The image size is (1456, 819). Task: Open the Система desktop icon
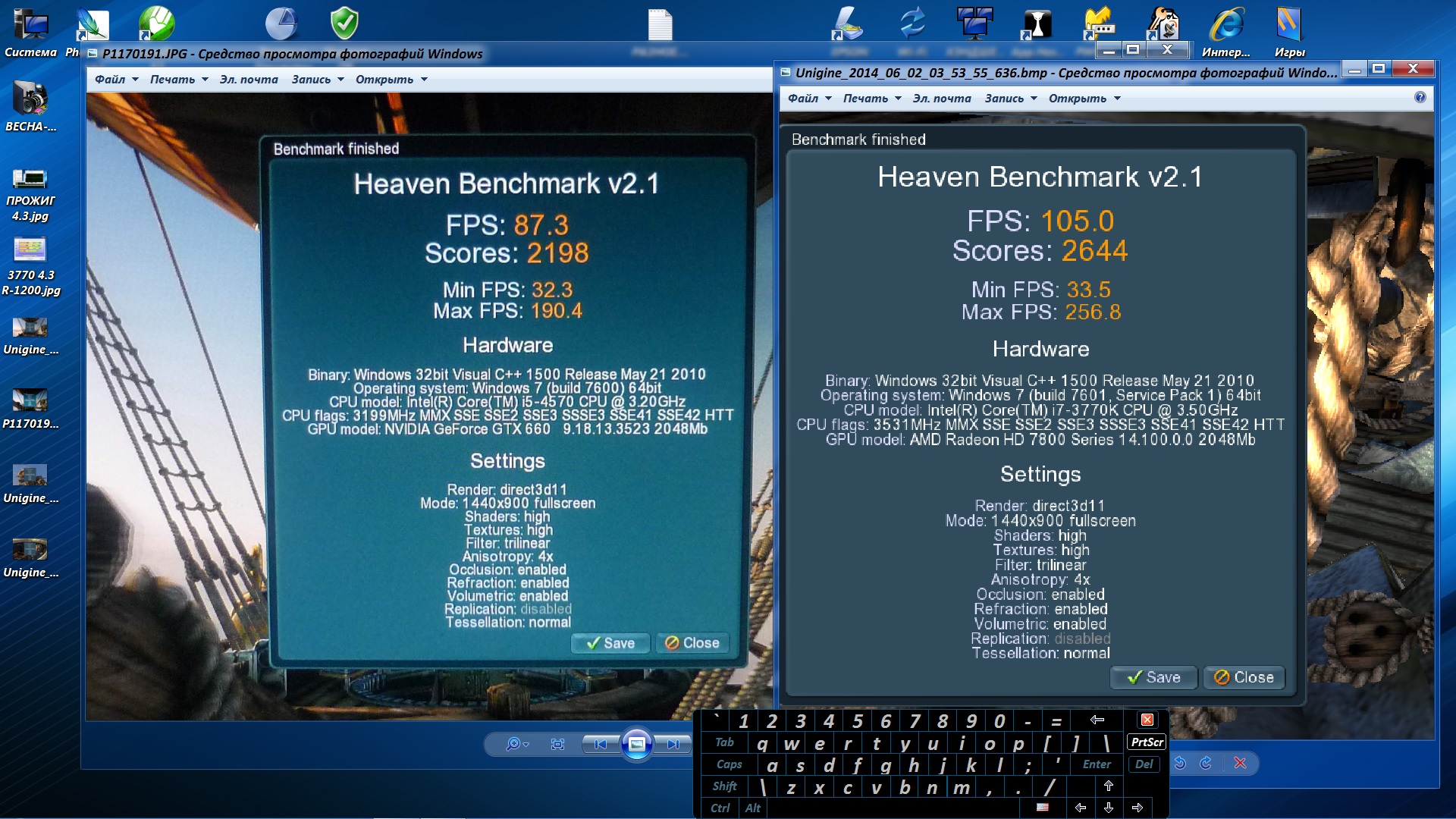click(x=30, y=33)
